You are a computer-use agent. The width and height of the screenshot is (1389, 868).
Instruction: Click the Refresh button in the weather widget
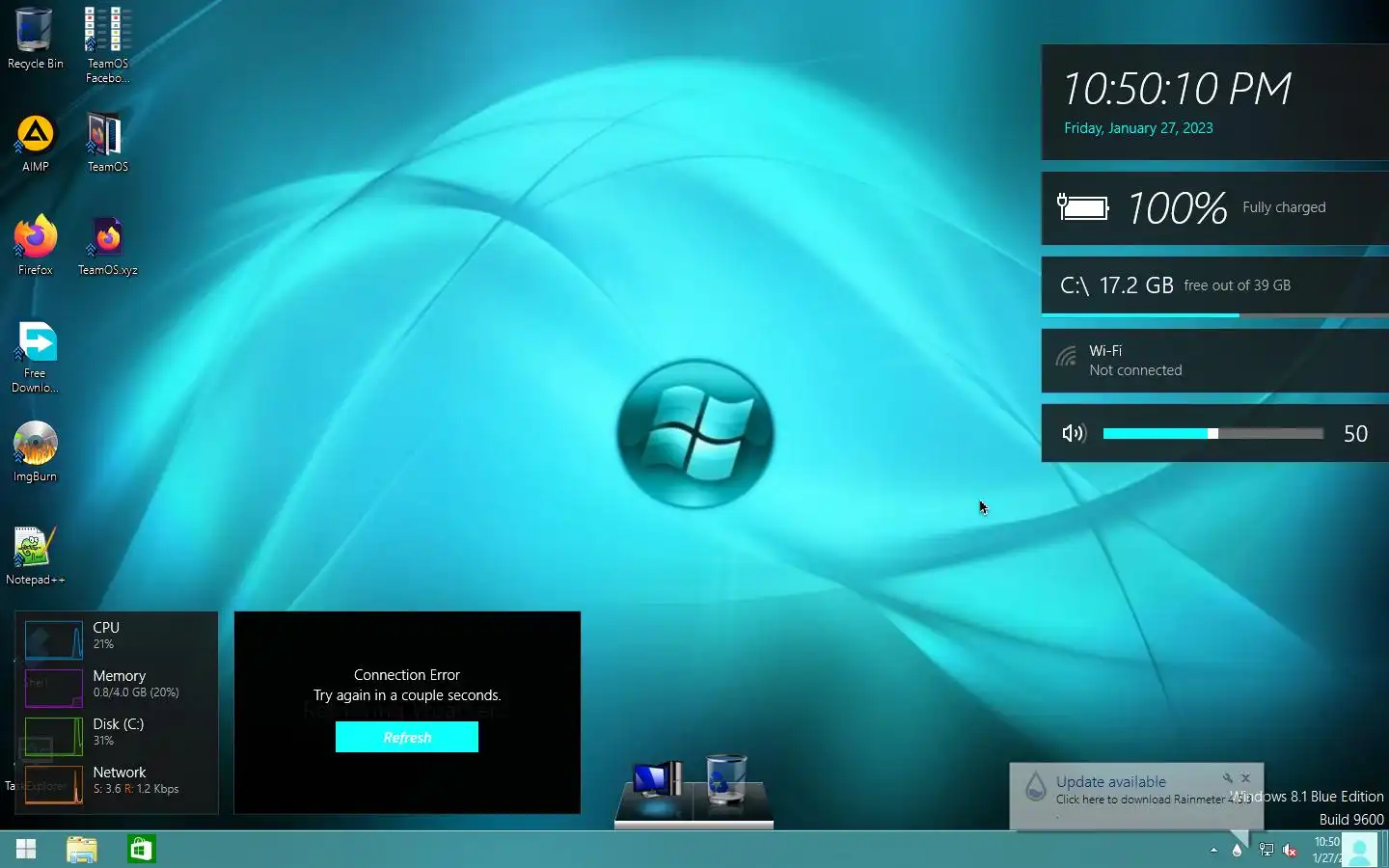tap(407, 737)
